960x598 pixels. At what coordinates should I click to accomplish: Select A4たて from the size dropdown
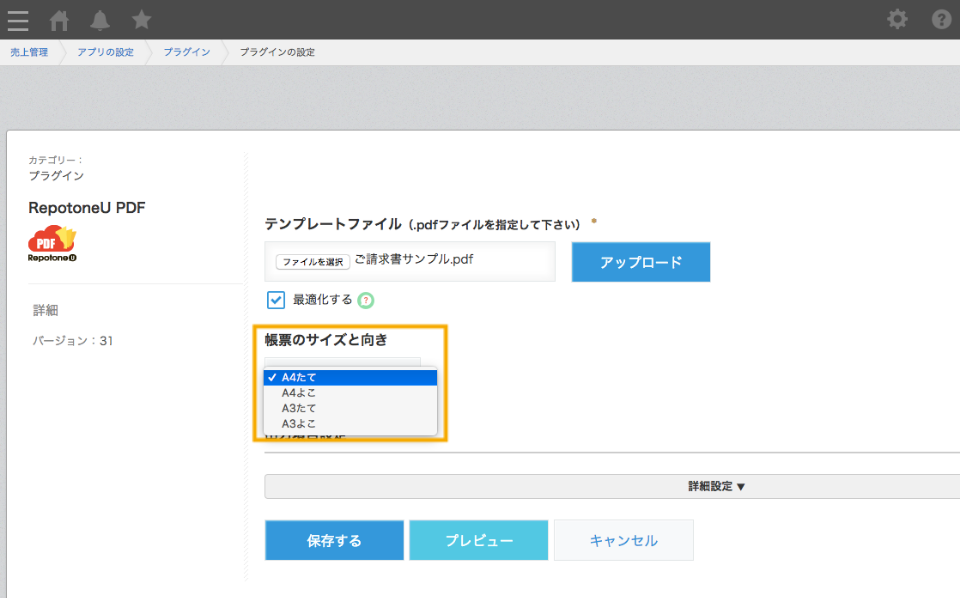click(350, 378)
